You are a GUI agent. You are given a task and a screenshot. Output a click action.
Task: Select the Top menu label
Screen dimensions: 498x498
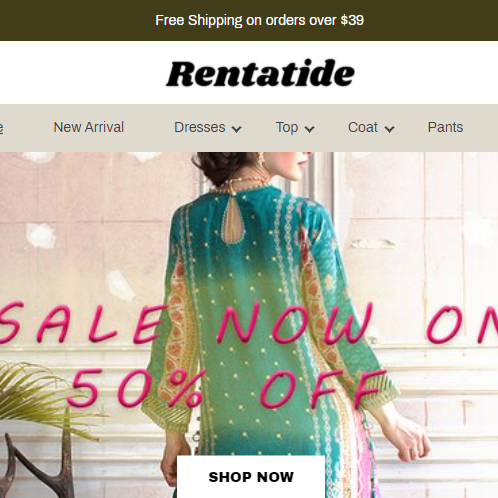(287, 128)
